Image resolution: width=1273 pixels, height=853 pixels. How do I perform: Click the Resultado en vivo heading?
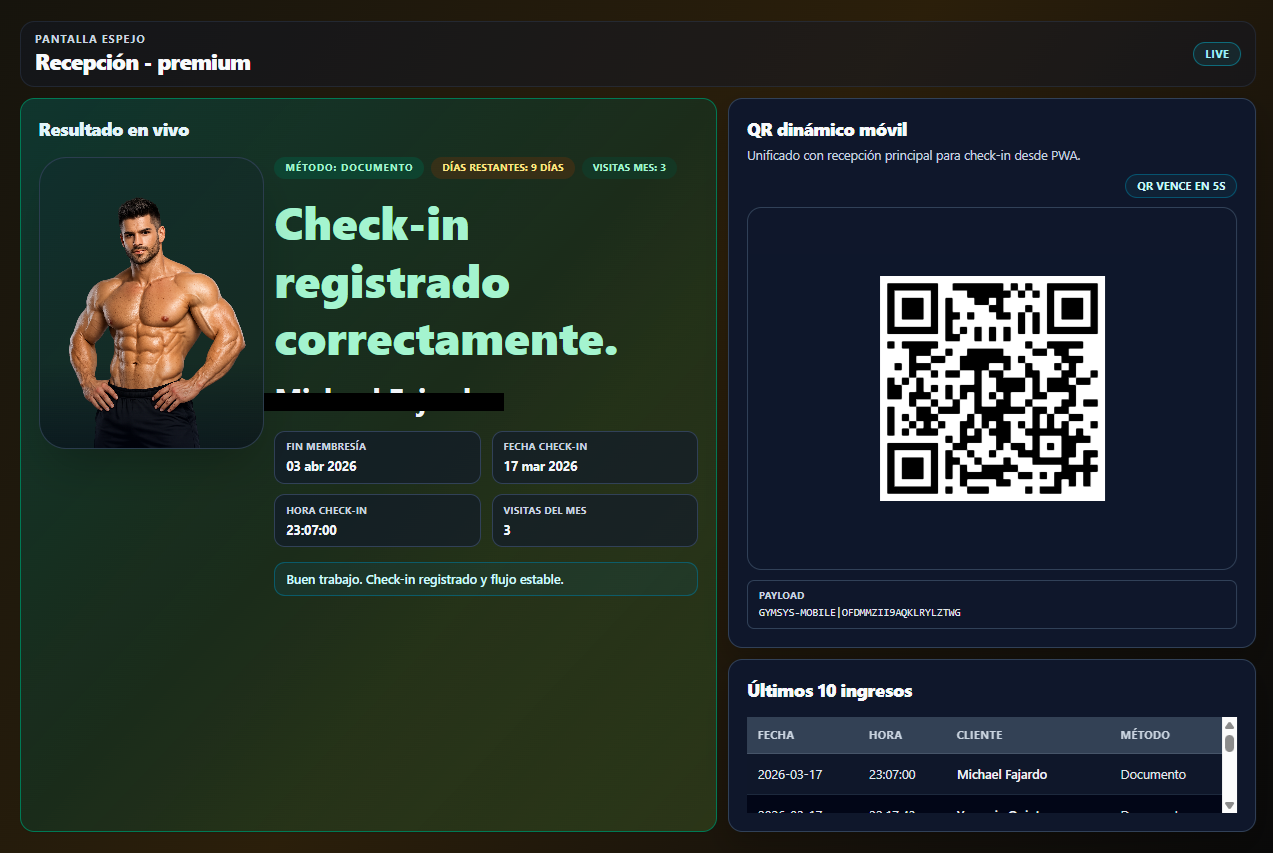114,130
